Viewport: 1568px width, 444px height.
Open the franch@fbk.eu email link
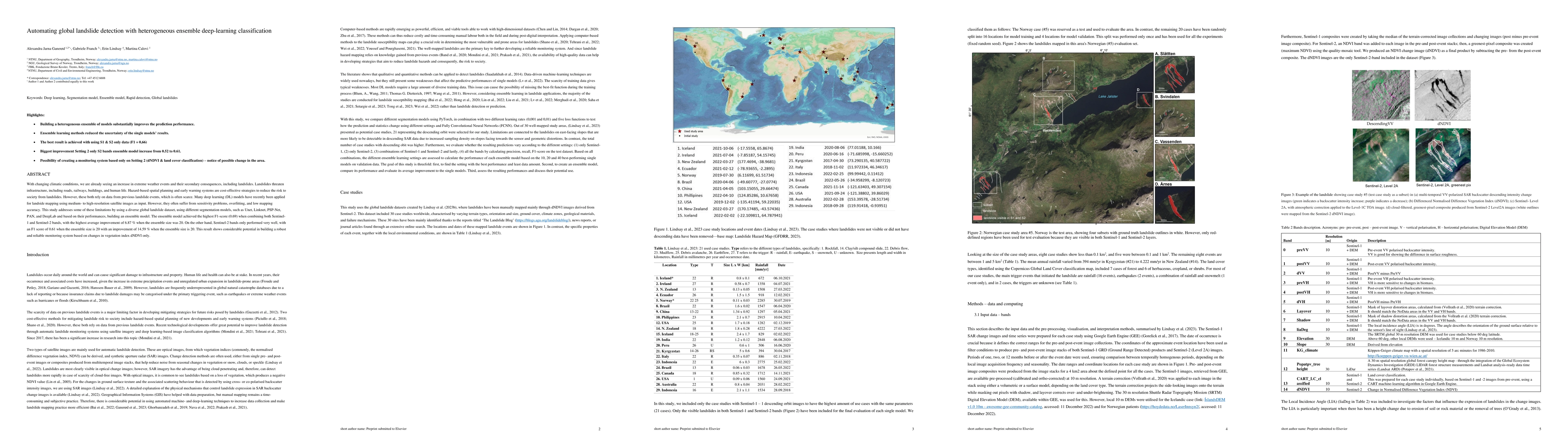pyautogui.click(x=95, y=67)
